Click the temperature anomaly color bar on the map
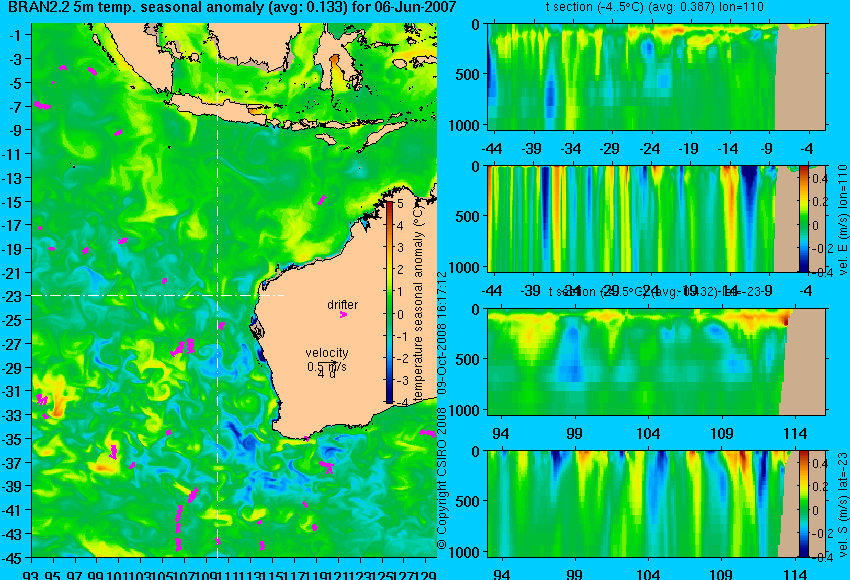The width and height of the screenshot is (850, 580). [389, 302]
